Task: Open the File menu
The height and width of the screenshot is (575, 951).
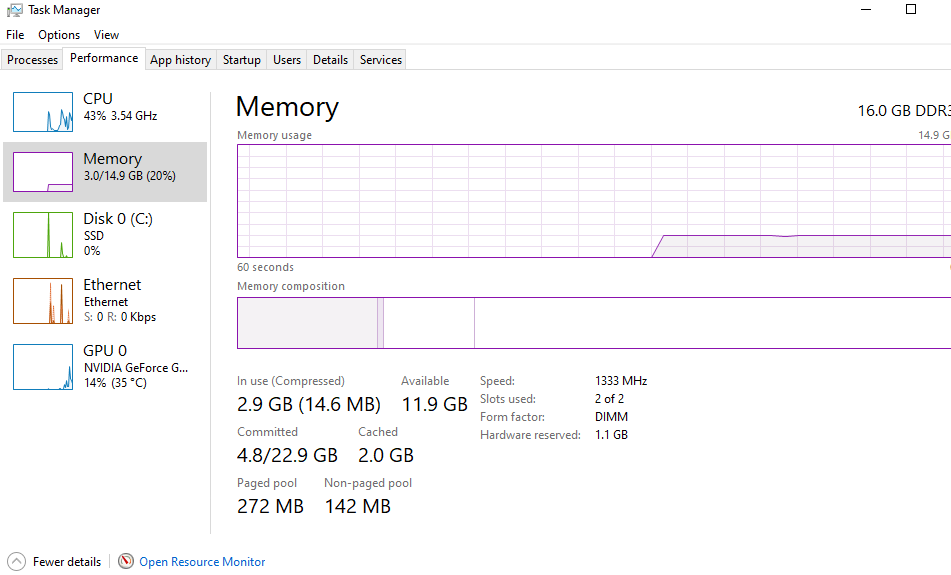Action: (15, 35)
